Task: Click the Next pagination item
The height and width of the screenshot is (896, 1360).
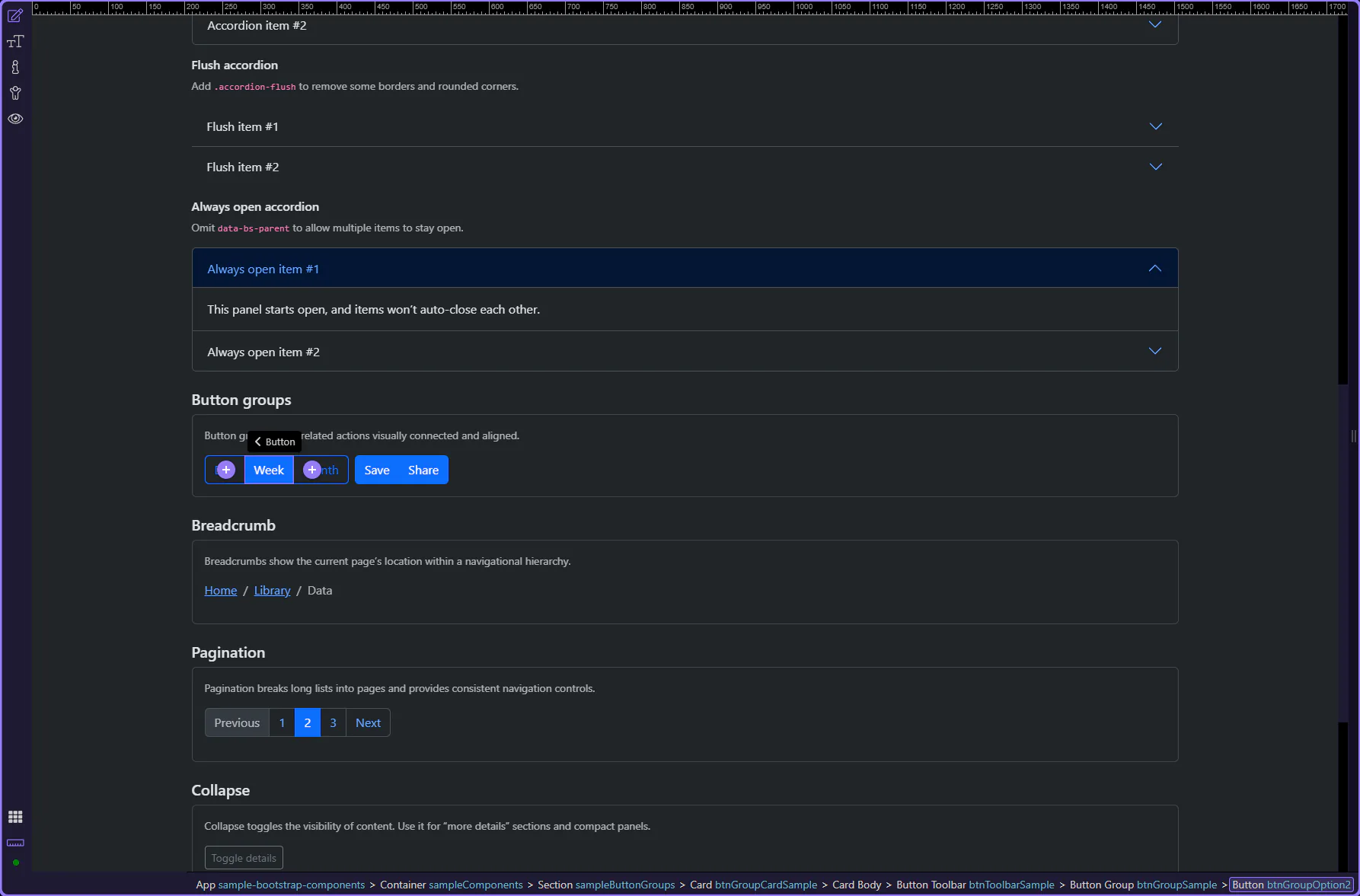Action: 368,723
